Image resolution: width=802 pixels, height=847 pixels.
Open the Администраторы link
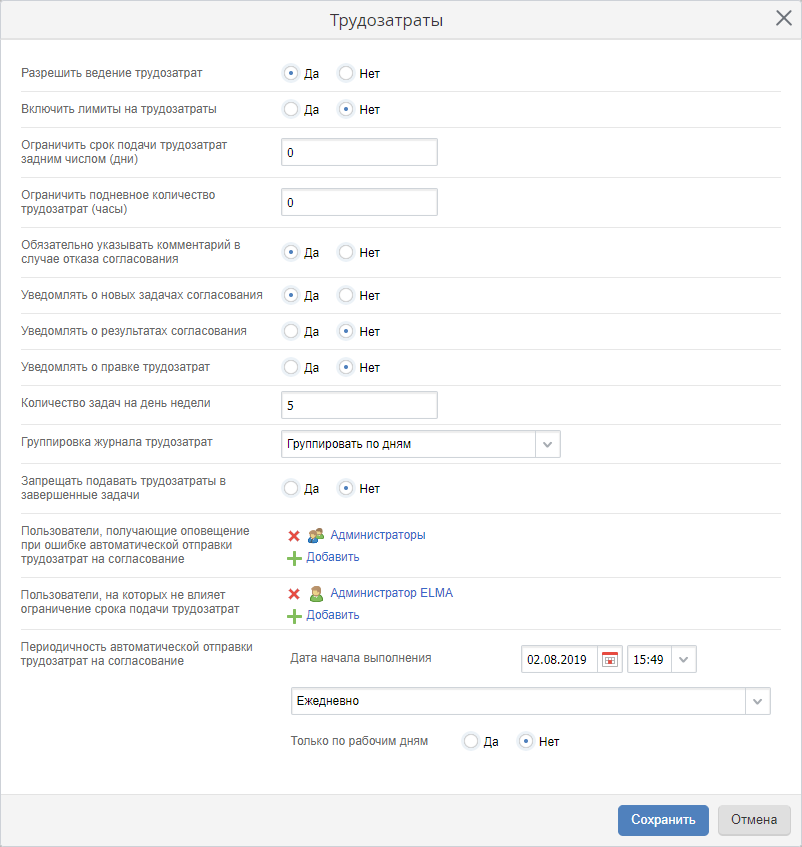pos(377,536)
